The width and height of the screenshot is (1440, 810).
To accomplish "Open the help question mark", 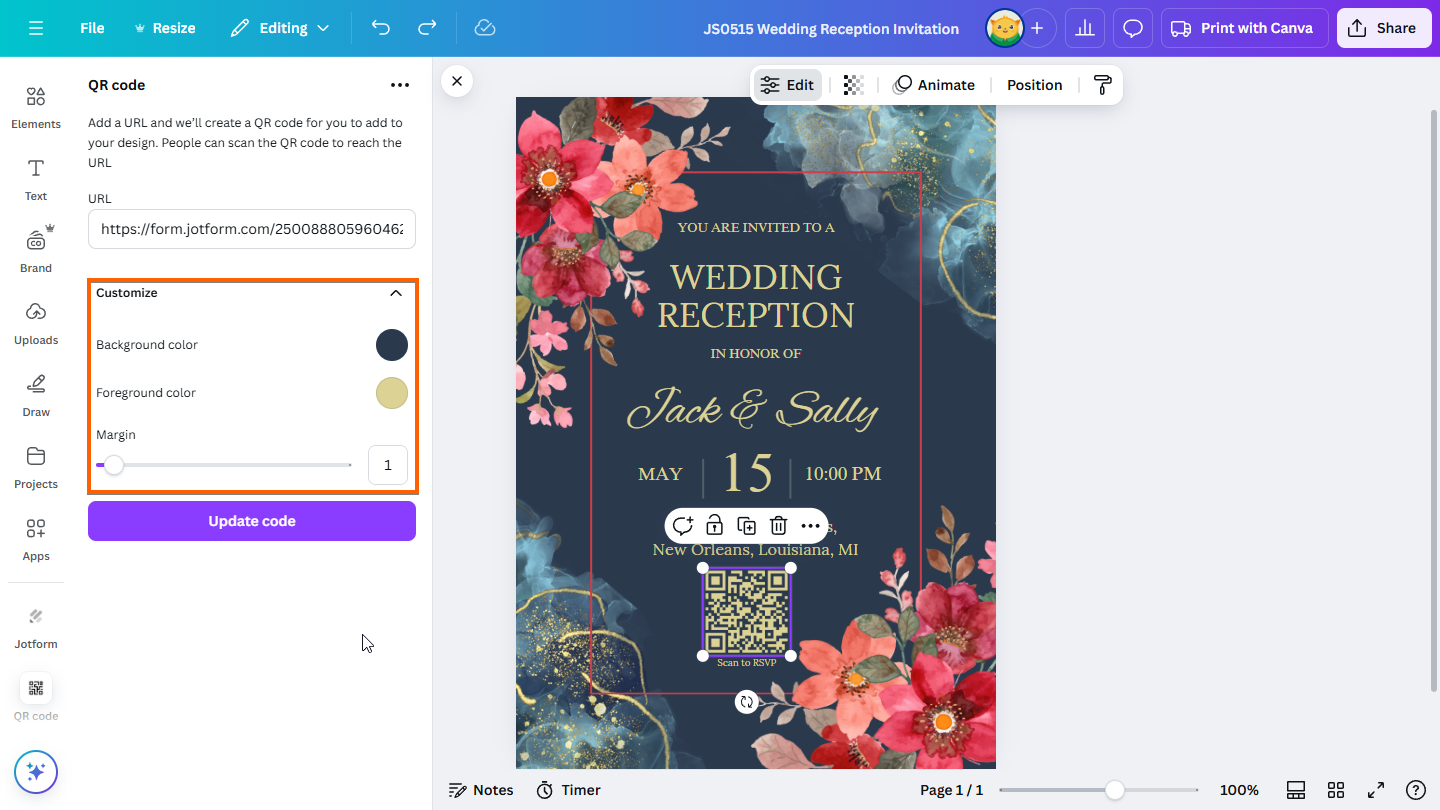I will (1416, 790).
